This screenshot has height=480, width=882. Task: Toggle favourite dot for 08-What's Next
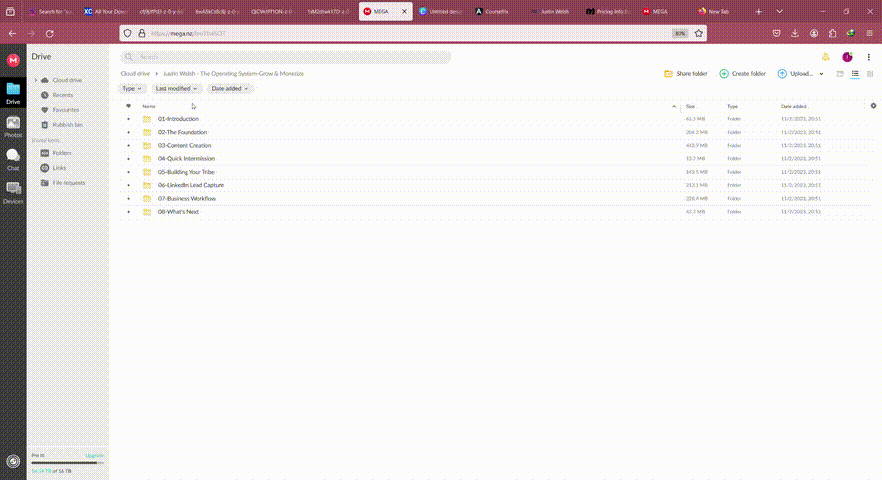click(x=128, y=212)
